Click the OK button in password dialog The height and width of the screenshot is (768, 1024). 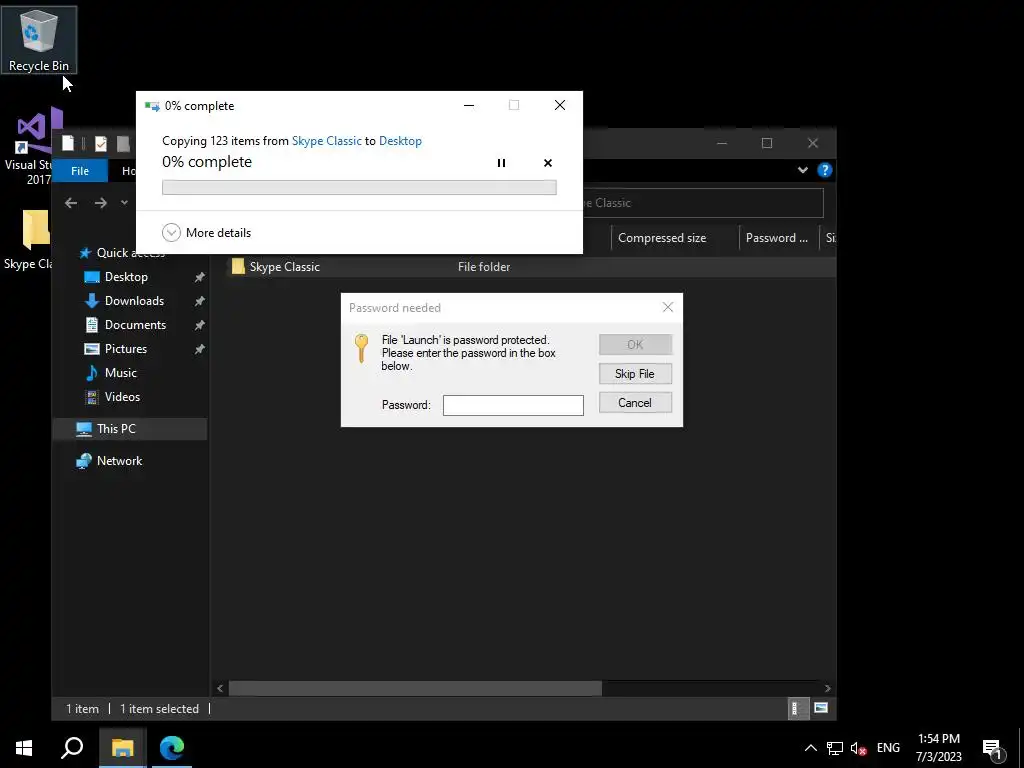635,344
